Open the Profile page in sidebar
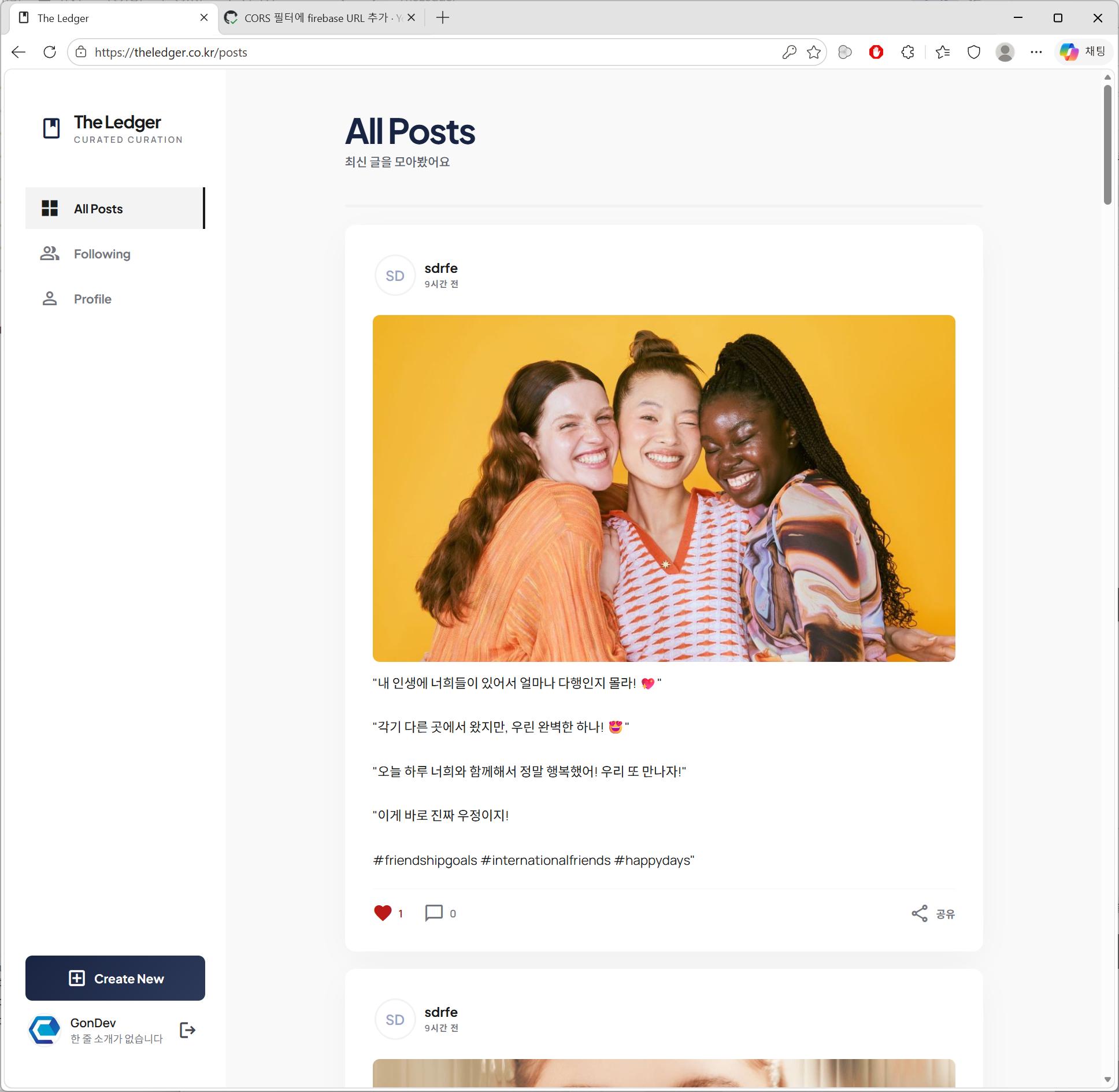Screen dimensions: 1119x1092 click(92, 299)
